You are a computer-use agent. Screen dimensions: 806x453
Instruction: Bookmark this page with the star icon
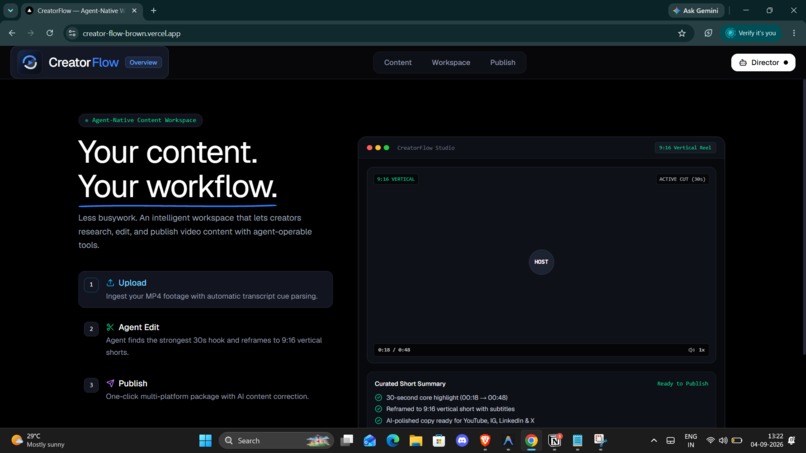point(682,33)
